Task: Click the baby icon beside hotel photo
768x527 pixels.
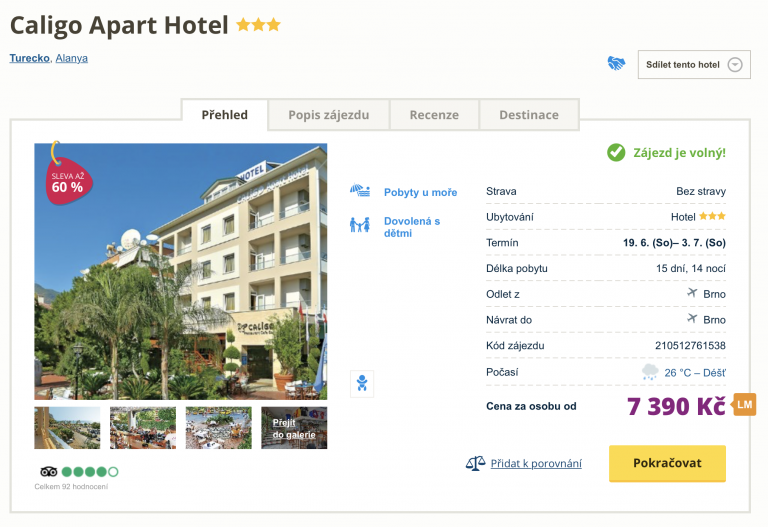Action: pos(361,382)
